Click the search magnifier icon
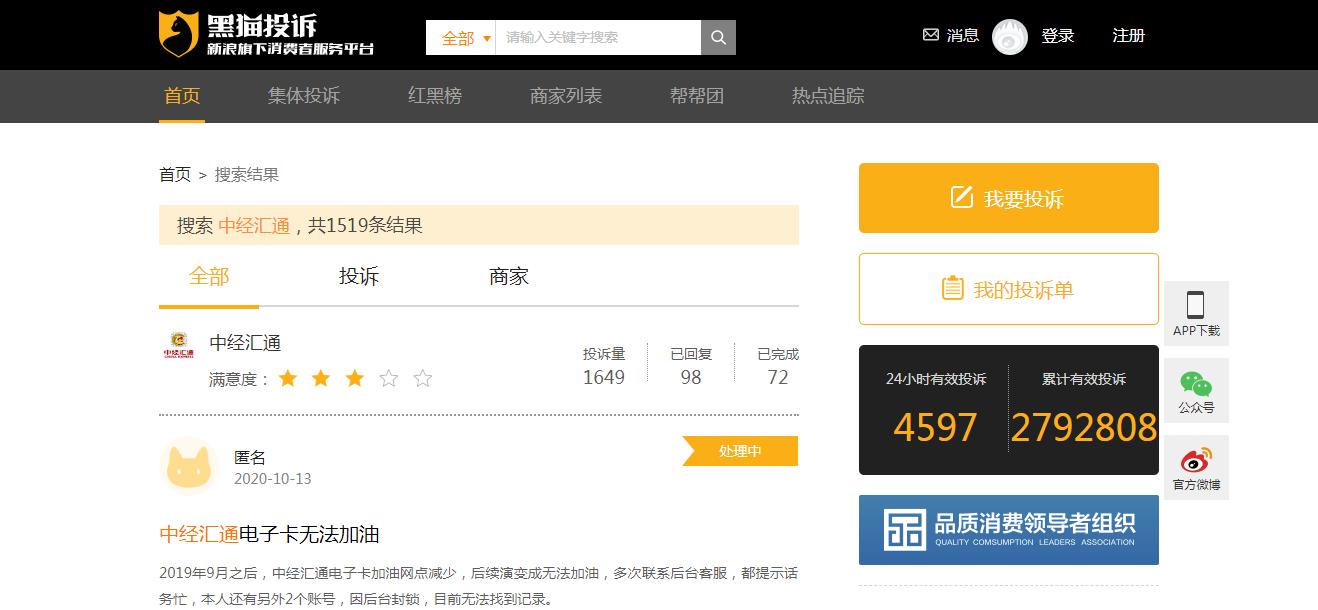Viewport: 1318px width, 610px height. click(x=718, y=36)
